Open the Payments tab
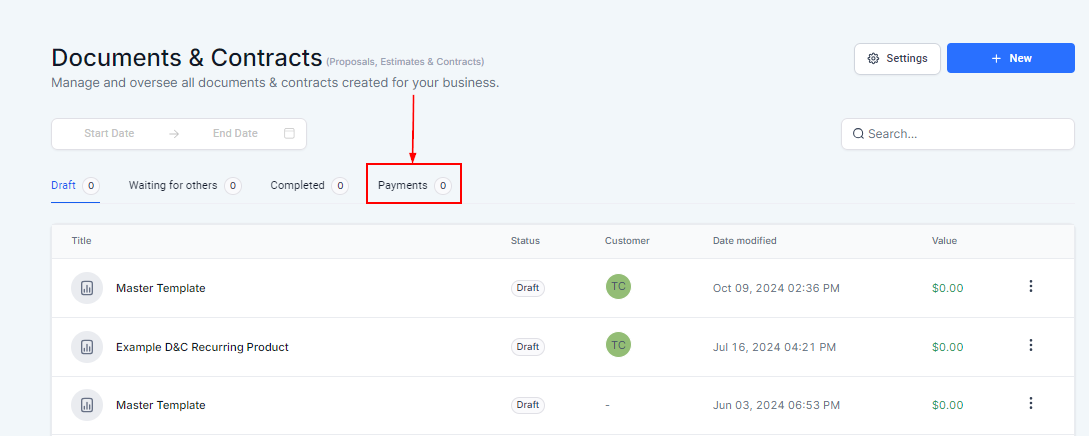 click(x=414, y=186)
